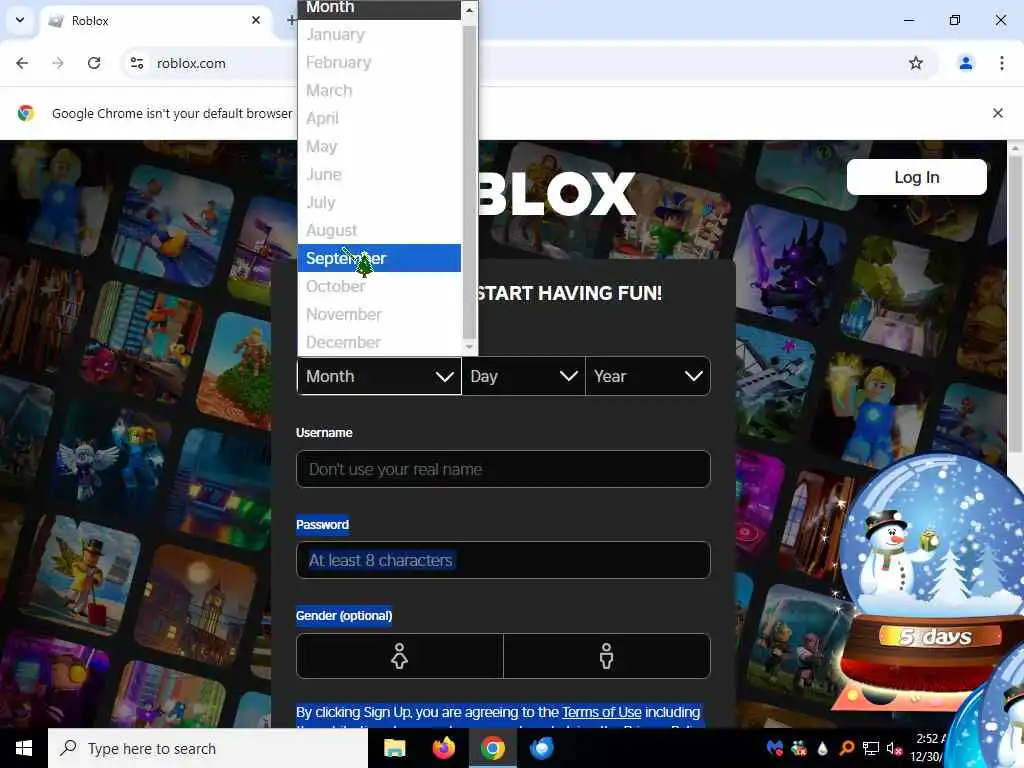
Task: Click the magnifier key tray icon
Action: coord(846,748)
